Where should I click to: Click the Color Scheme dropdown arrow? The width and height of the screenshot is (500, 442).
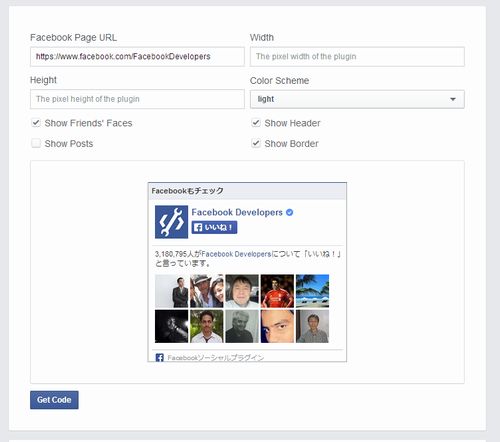point(453,99)
